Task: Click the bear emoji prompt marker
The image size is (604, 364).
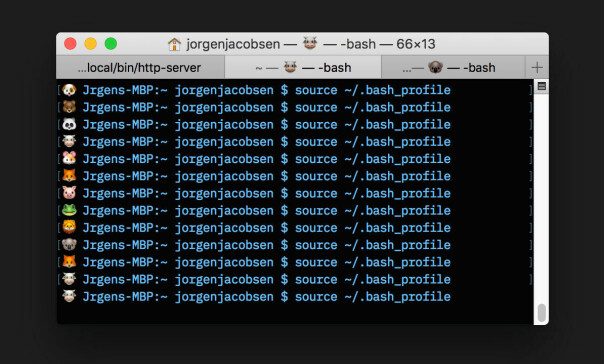Action: tap(69, 107)
